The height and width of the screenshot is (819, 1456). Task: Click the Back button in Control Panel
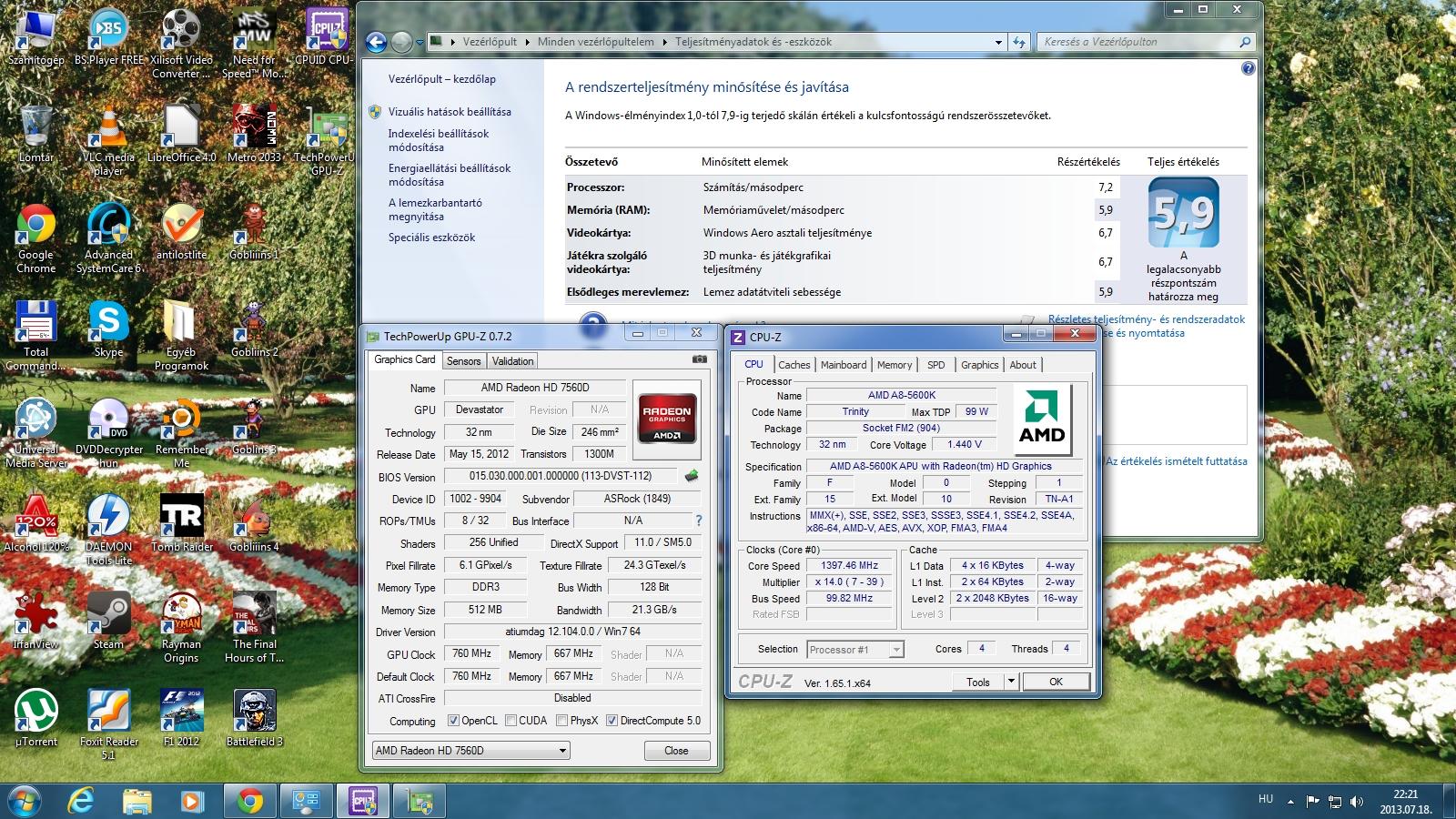(376, 42)
